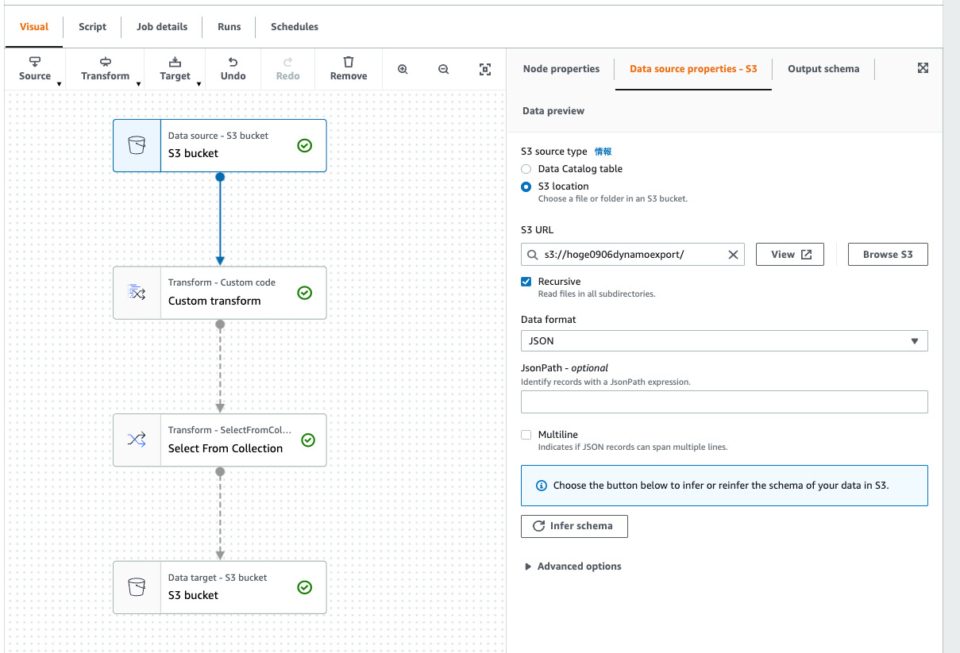Select the Data target S3 bucket node icon
960x653 pixels.
coord(137,587)
